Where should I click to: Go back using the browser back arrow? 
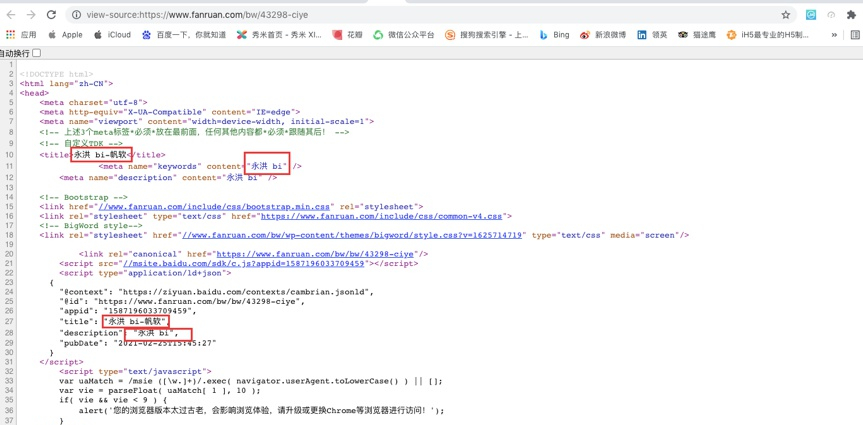(x=10, y=15)
